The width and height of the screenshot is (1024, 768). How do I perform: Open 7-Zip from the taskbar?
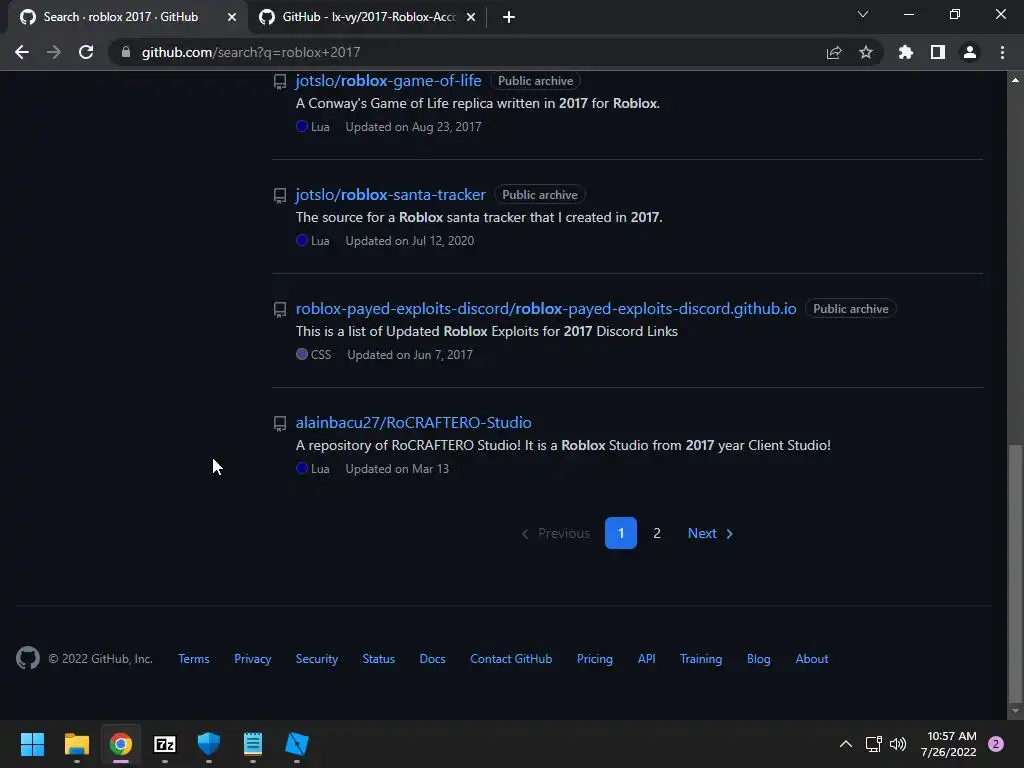165,744
